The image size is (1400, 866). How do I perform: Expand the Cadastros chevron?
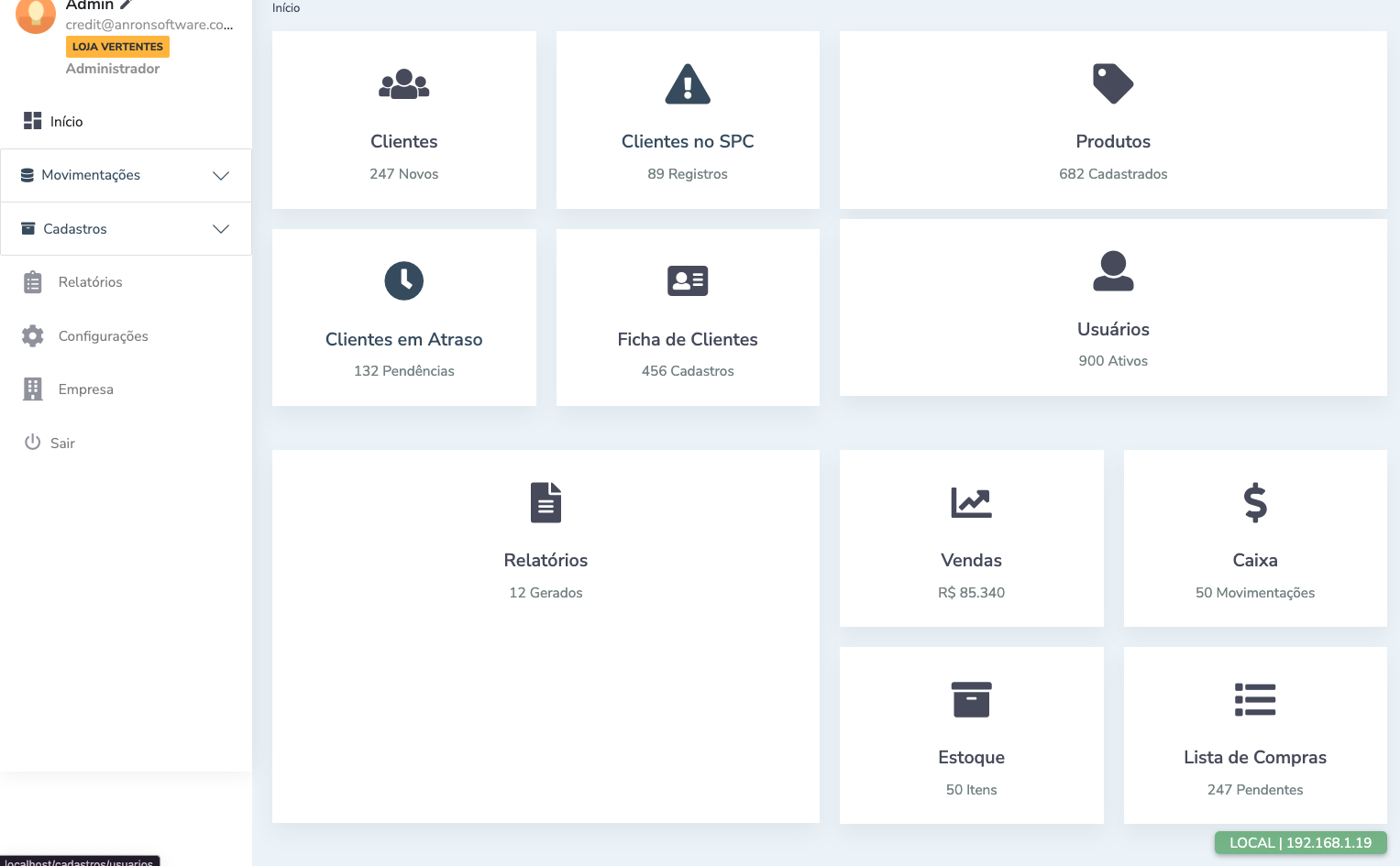point(221,229)
